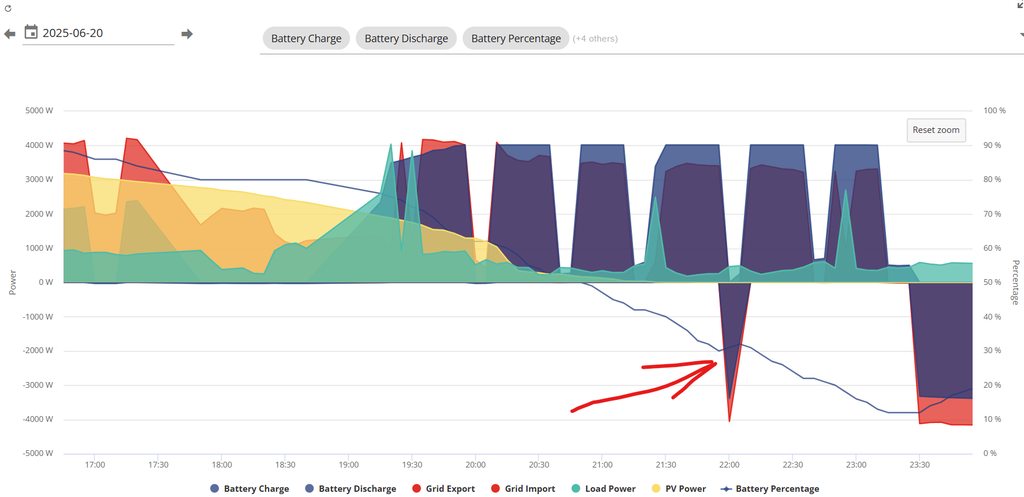Toggle Battery Charge series in legend
This screenshot has width=1024, height=497.
point(250,489)
